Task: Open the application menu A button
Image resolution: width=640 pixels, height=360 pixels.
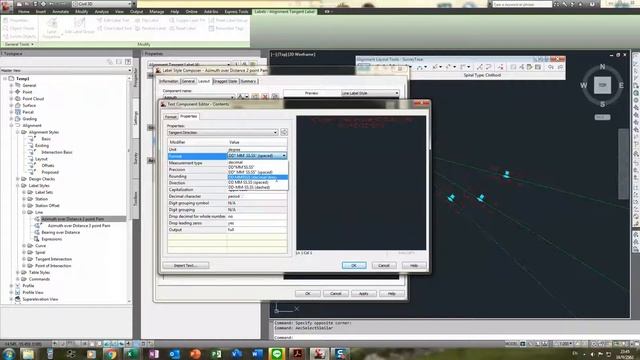Action: [x=6, y=6]
